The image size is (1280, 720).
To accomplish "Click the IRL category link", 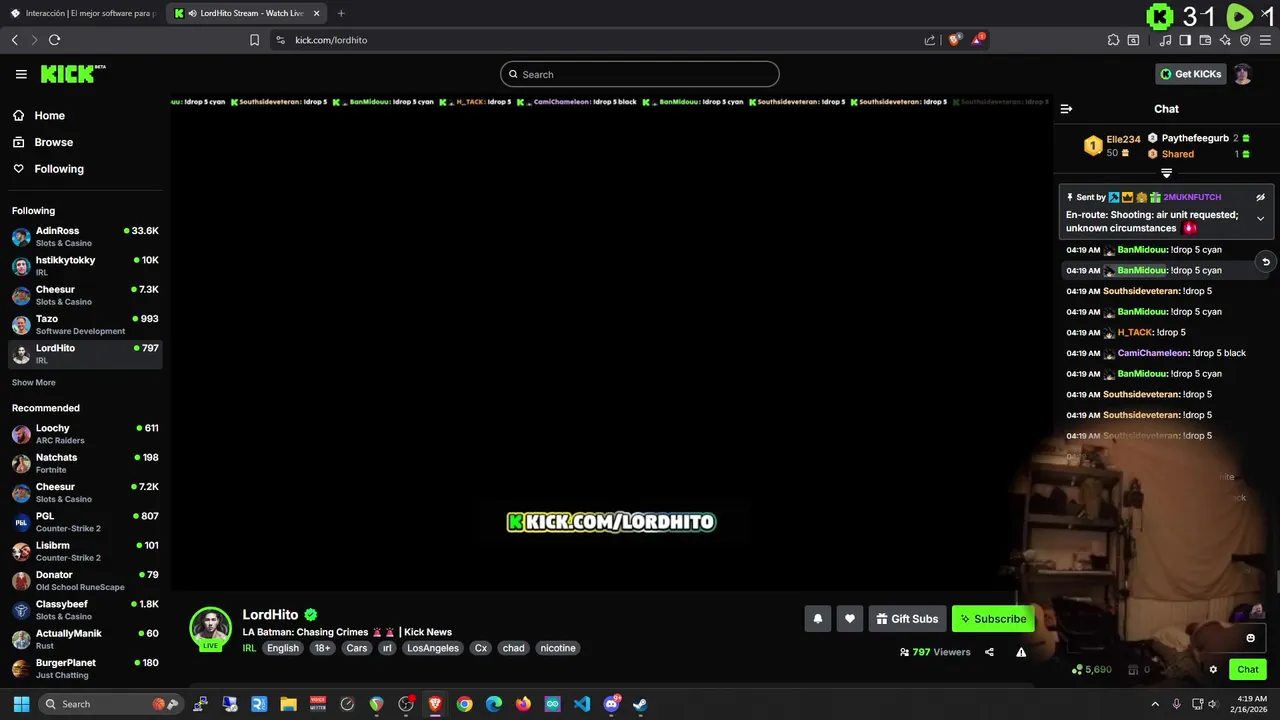I will pyautogui.click(x=250, y=648).
